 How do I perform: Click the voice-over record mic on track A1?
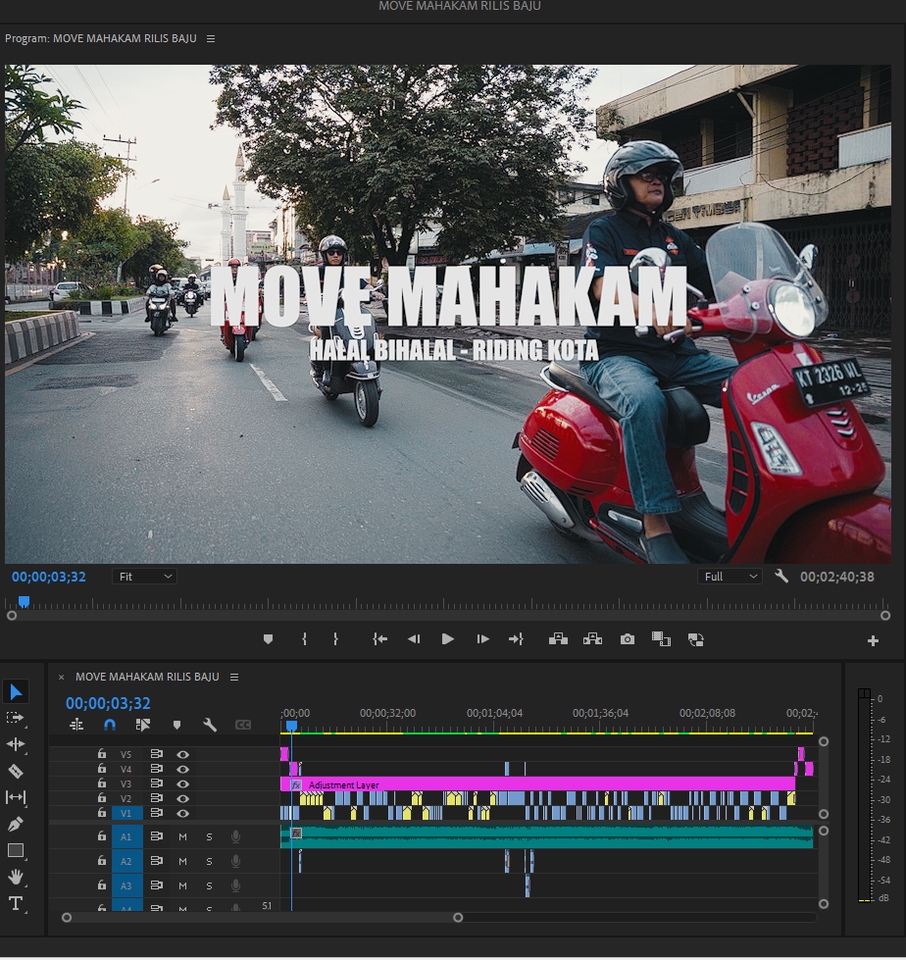pos(235,836)
